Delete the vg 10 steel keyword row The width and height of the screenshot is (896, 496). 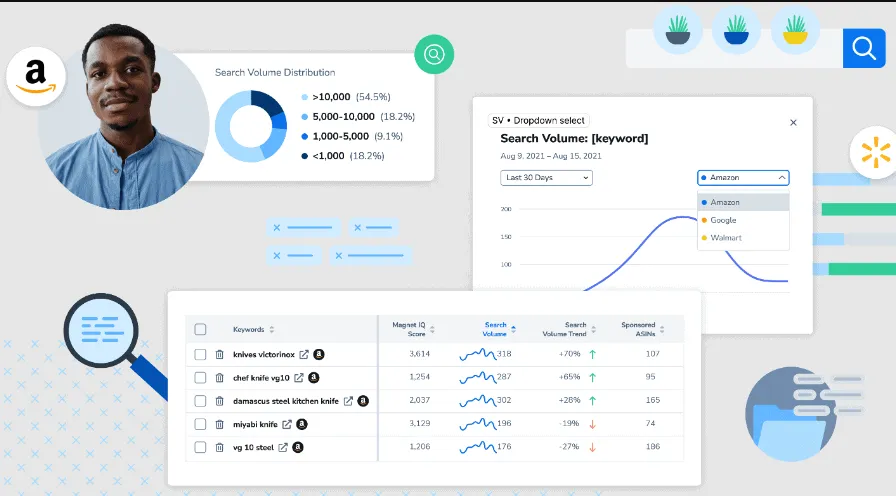point(219,447)
